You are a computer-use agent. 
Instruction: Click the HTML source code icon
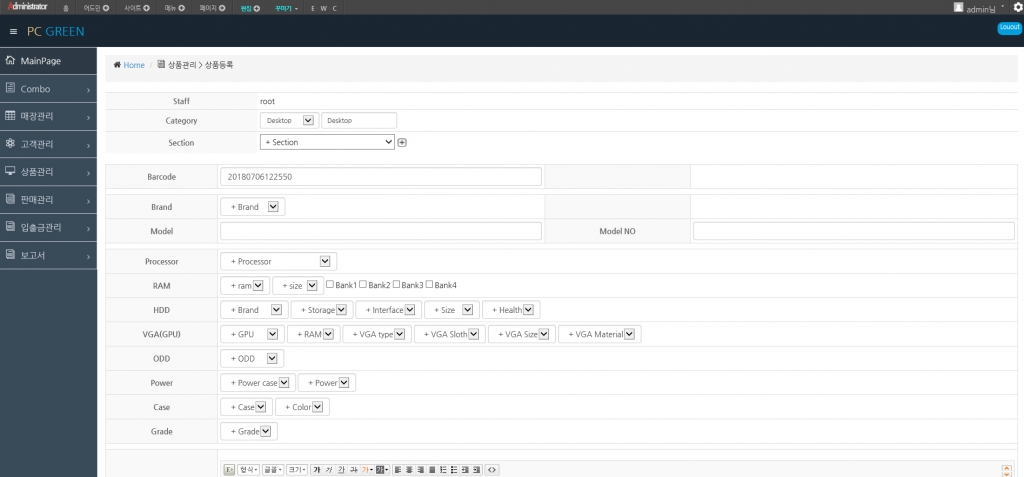[x=492, y=470]
